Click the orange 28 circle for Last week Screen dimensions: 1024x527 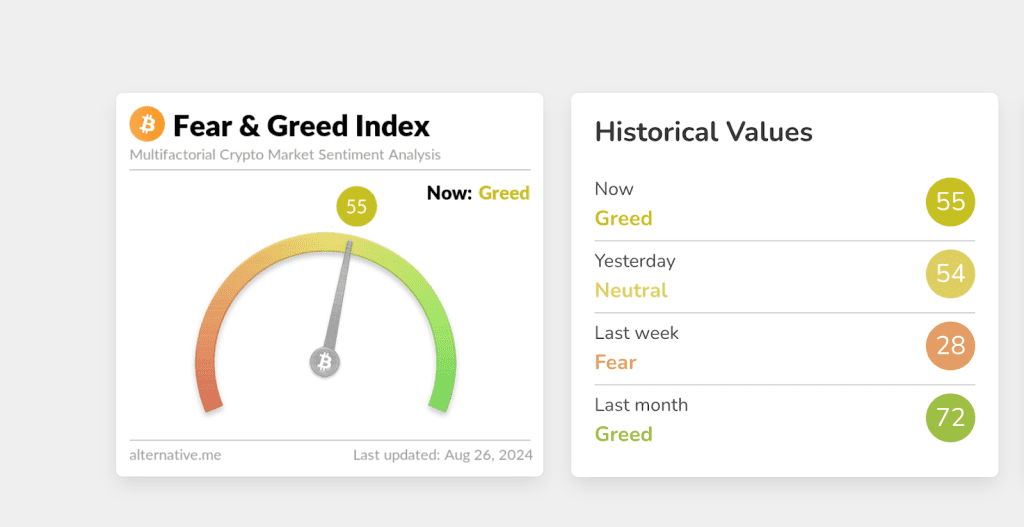coord(950,346)
